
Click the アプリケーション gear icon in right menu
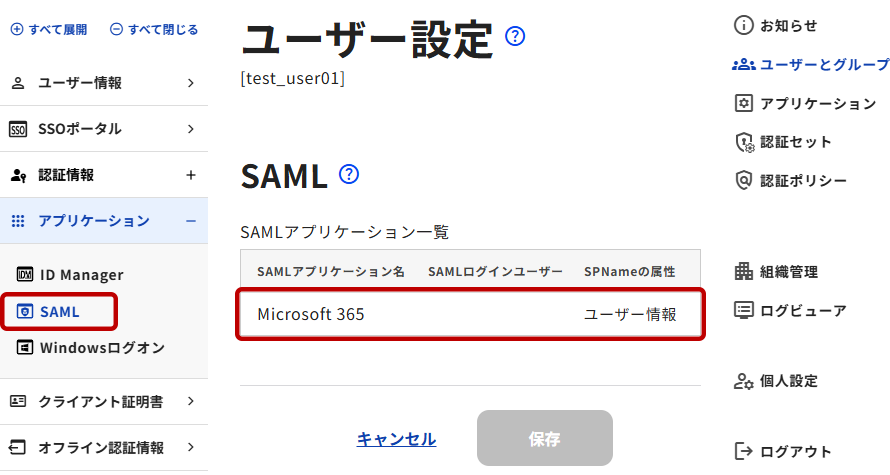(743, 103)
